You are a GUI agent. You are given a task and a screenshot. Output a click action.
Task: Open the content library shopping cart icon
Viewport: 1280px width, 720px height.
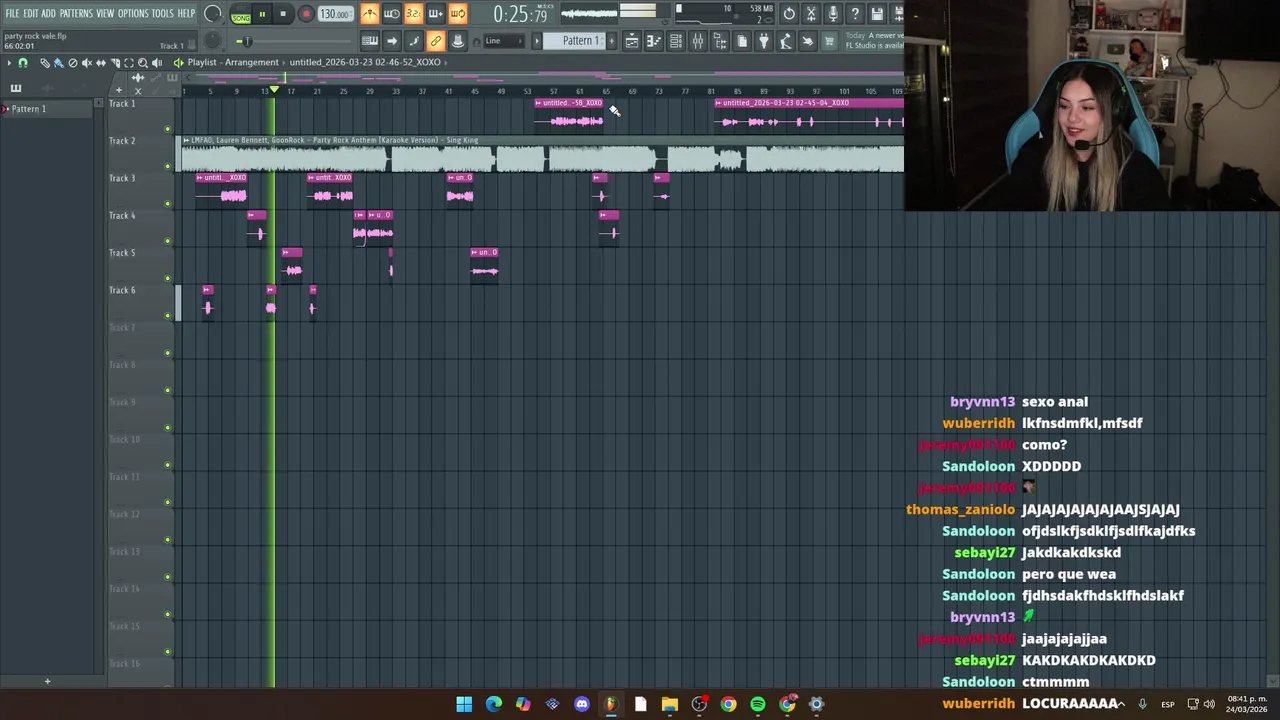pyautogui.click(x=829, y=41)
